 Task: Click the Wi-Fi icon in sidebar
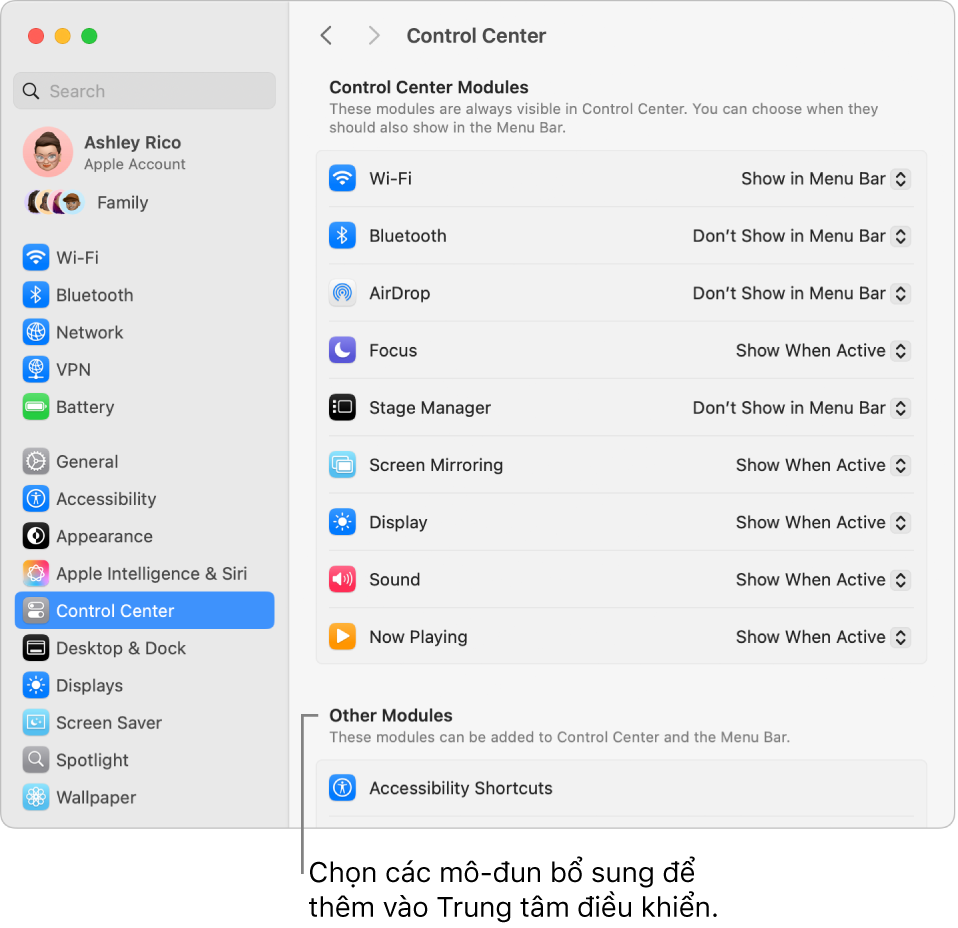tap(36, 257)
